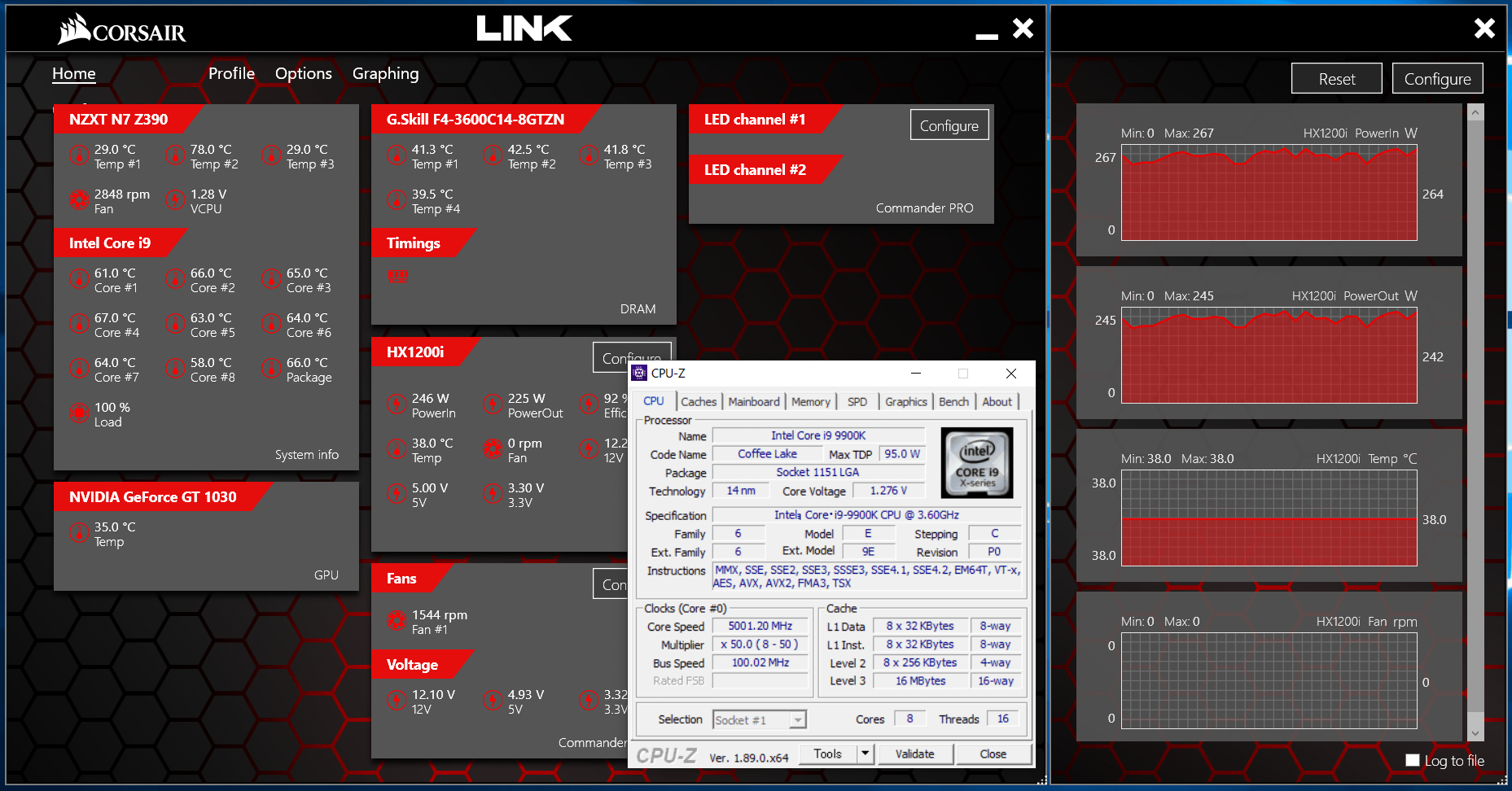1512x791 pixels.
Task: Click the G.Skill Temp #2 42.5 °C icon
Action: (493, 155)
